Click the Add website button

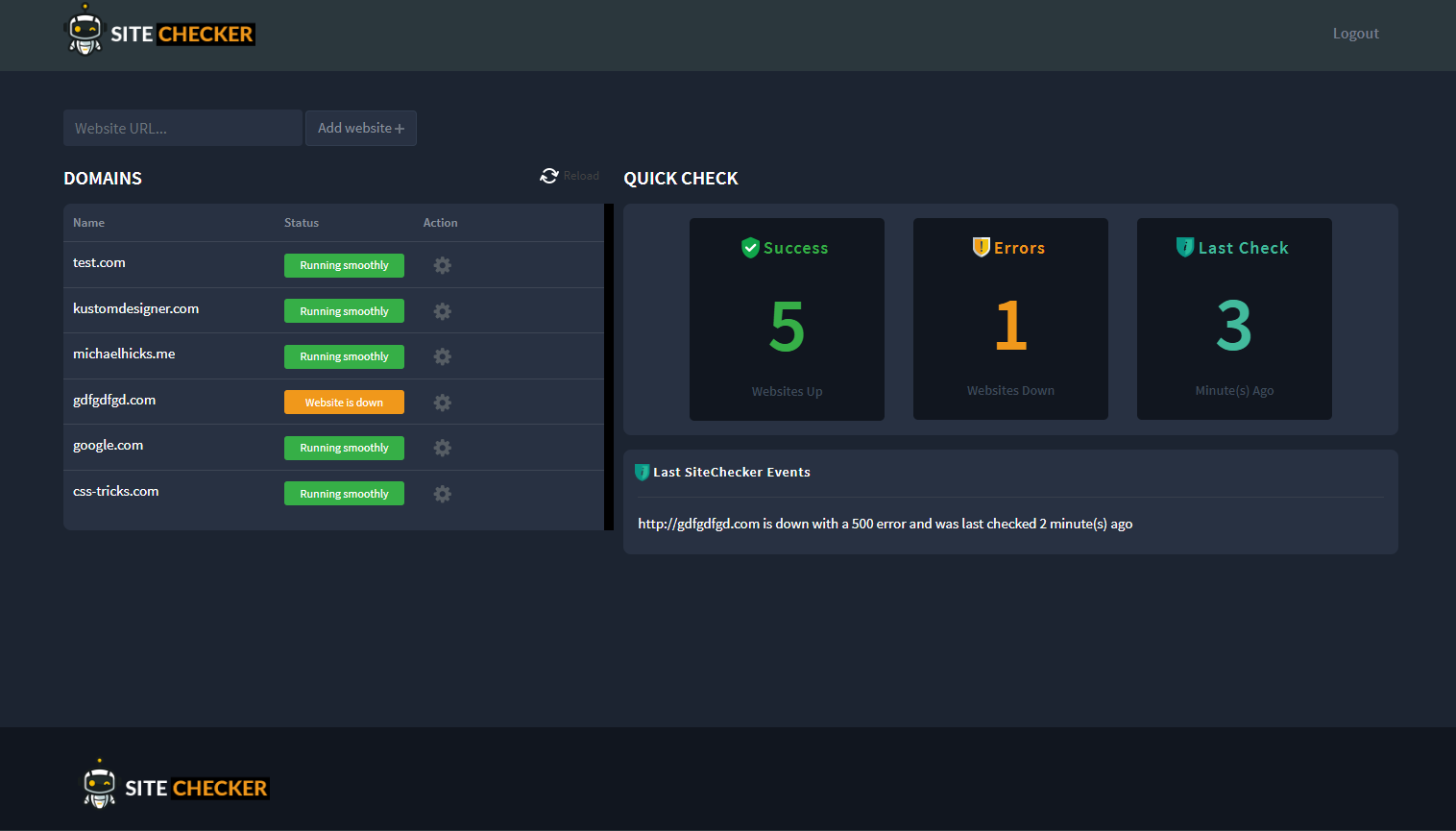coord(360,128)
